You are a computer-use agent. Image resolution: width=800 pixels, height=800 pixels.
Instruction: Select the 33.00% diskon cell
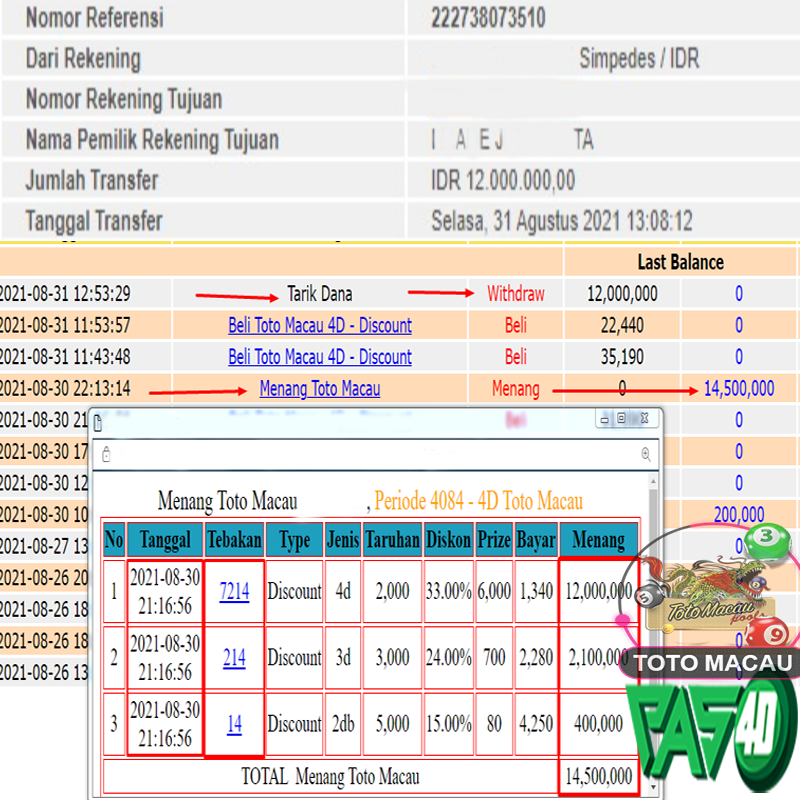(448, 592)
